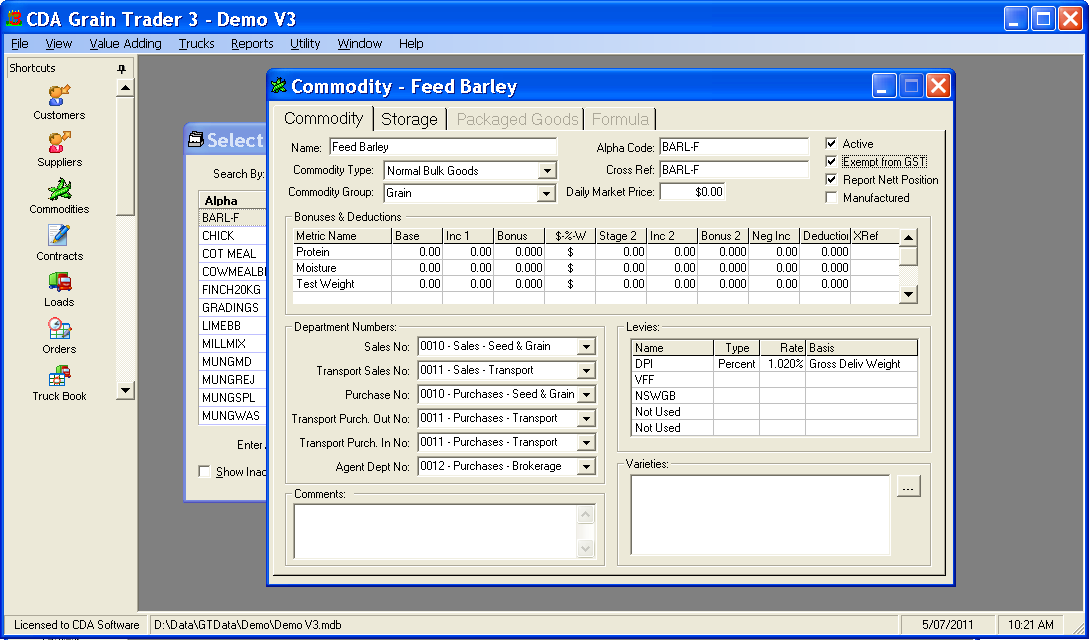Screen dimensions: 1089x640
Task: Open the Truck Book icon
Action: (59, 376)
